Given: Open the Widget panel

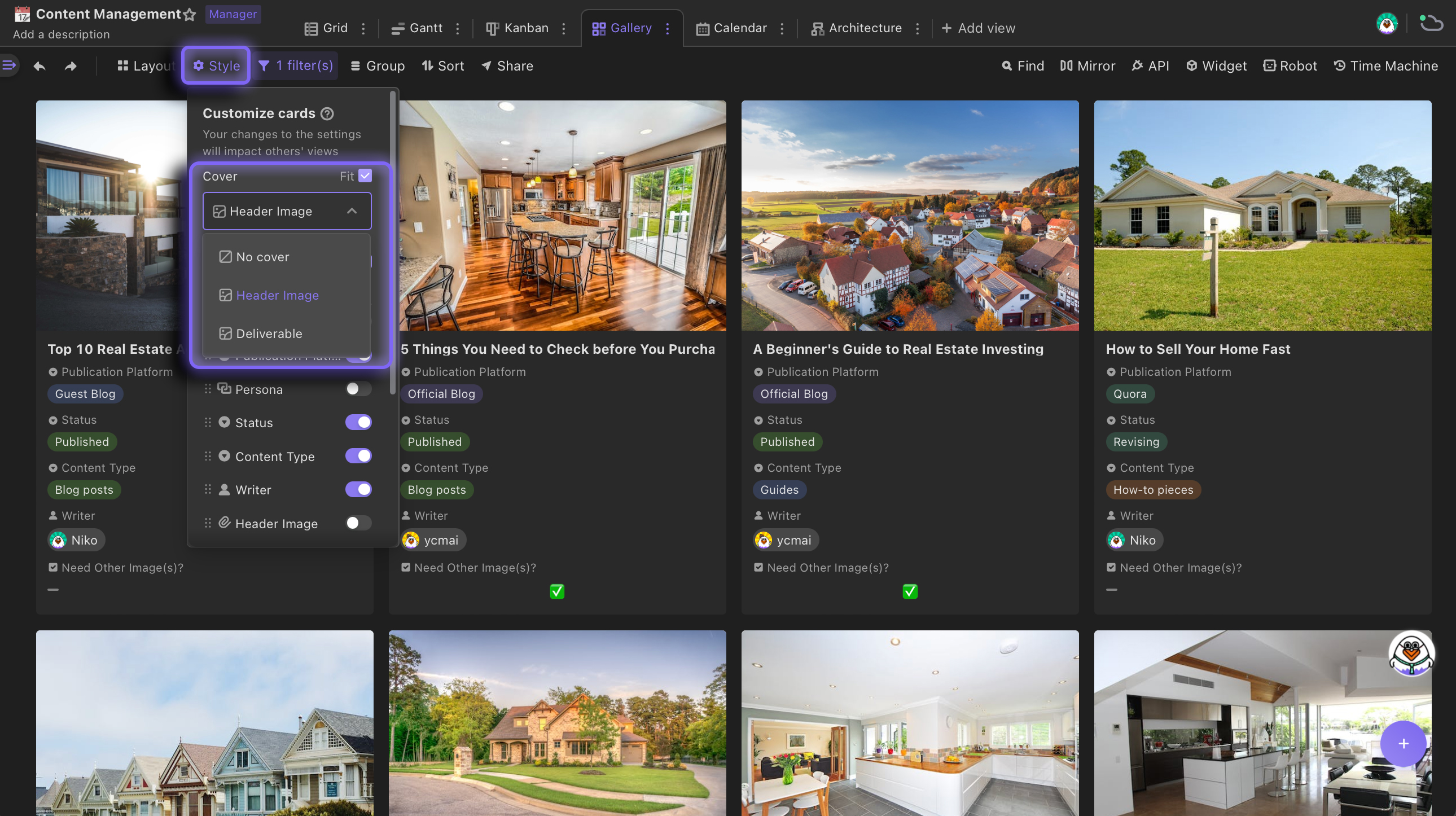Looking at the screenshot, I should (x=1216, y=66).
